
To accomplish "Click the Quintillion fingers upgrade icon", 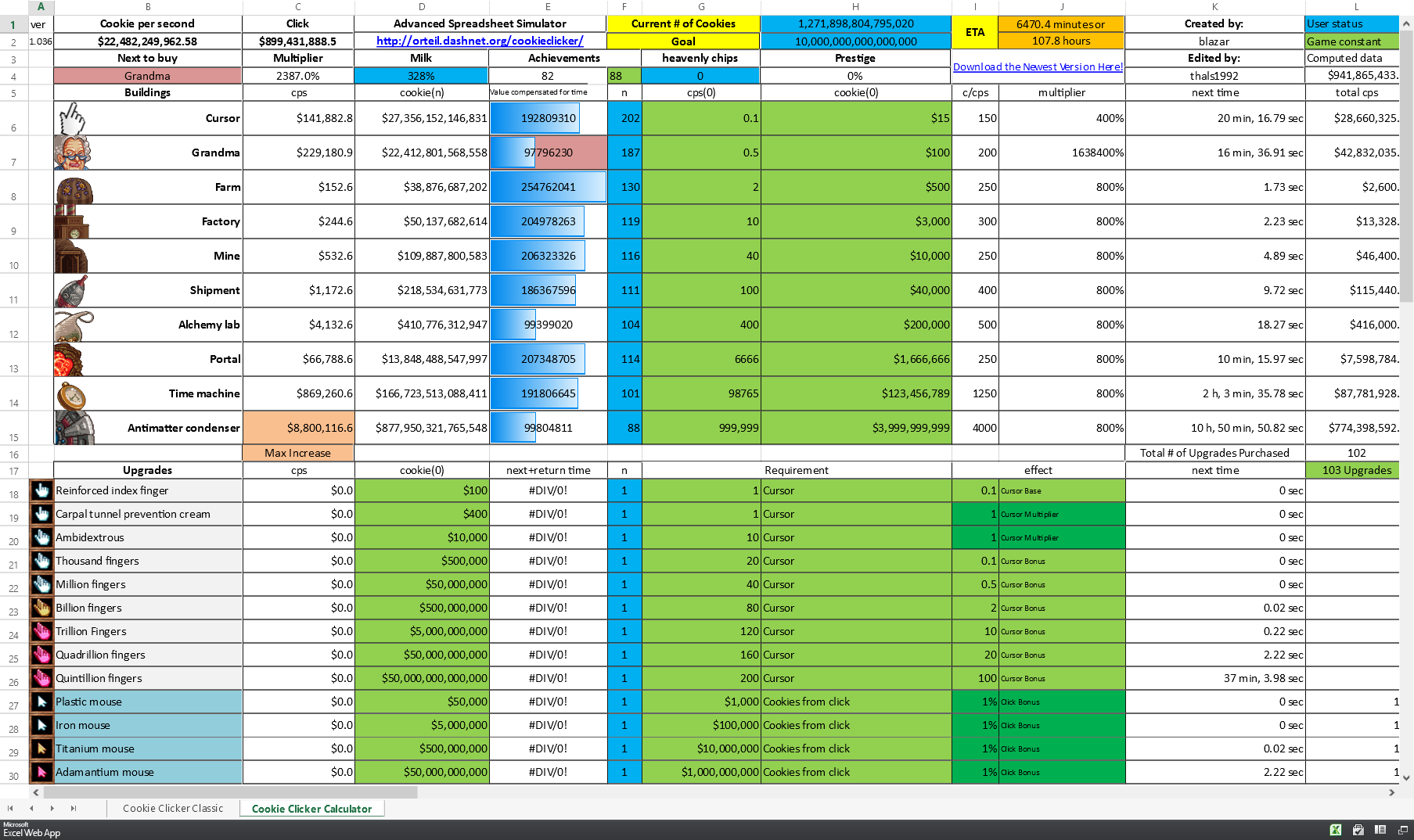I will click(41, 678).
